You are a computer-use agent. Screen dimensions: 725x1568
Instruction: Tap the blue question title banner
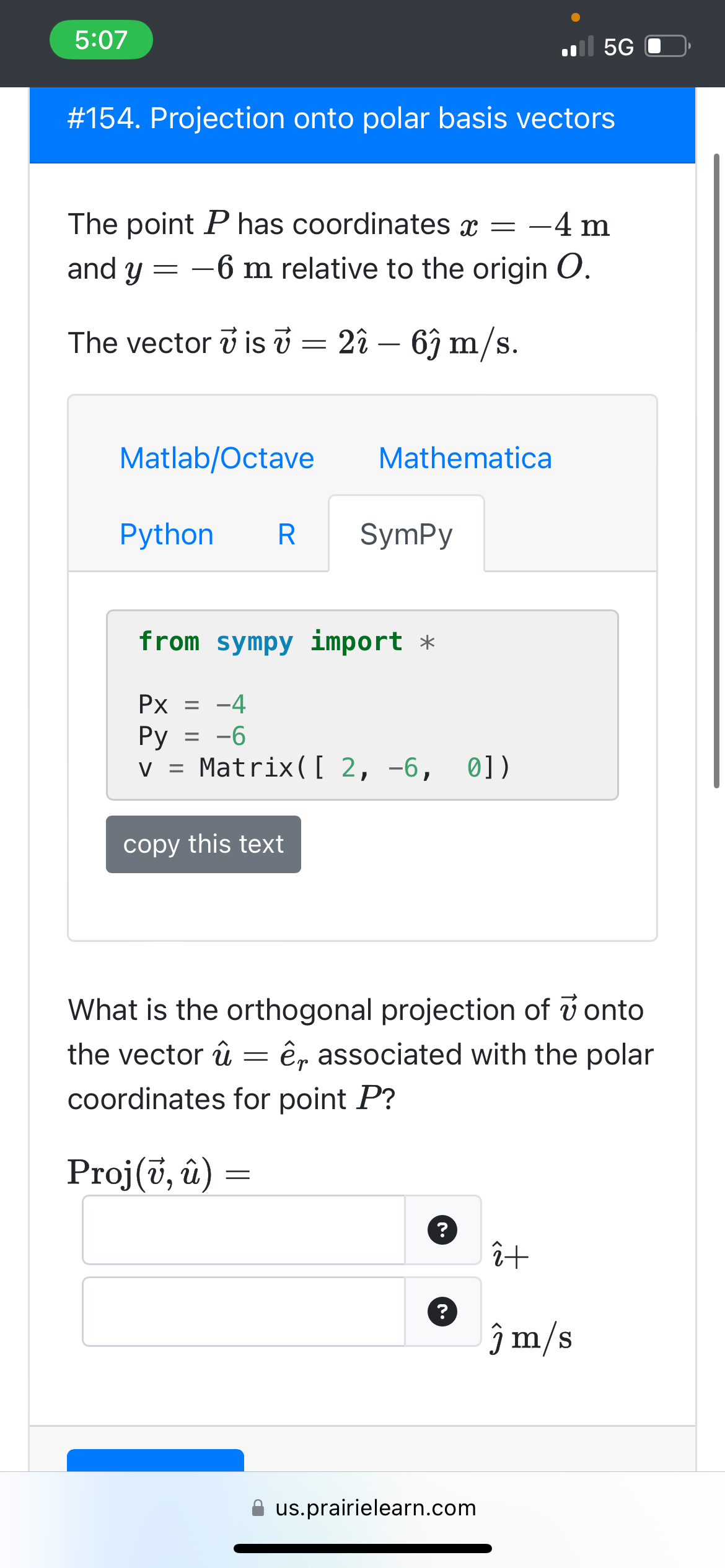pos(362,118)
